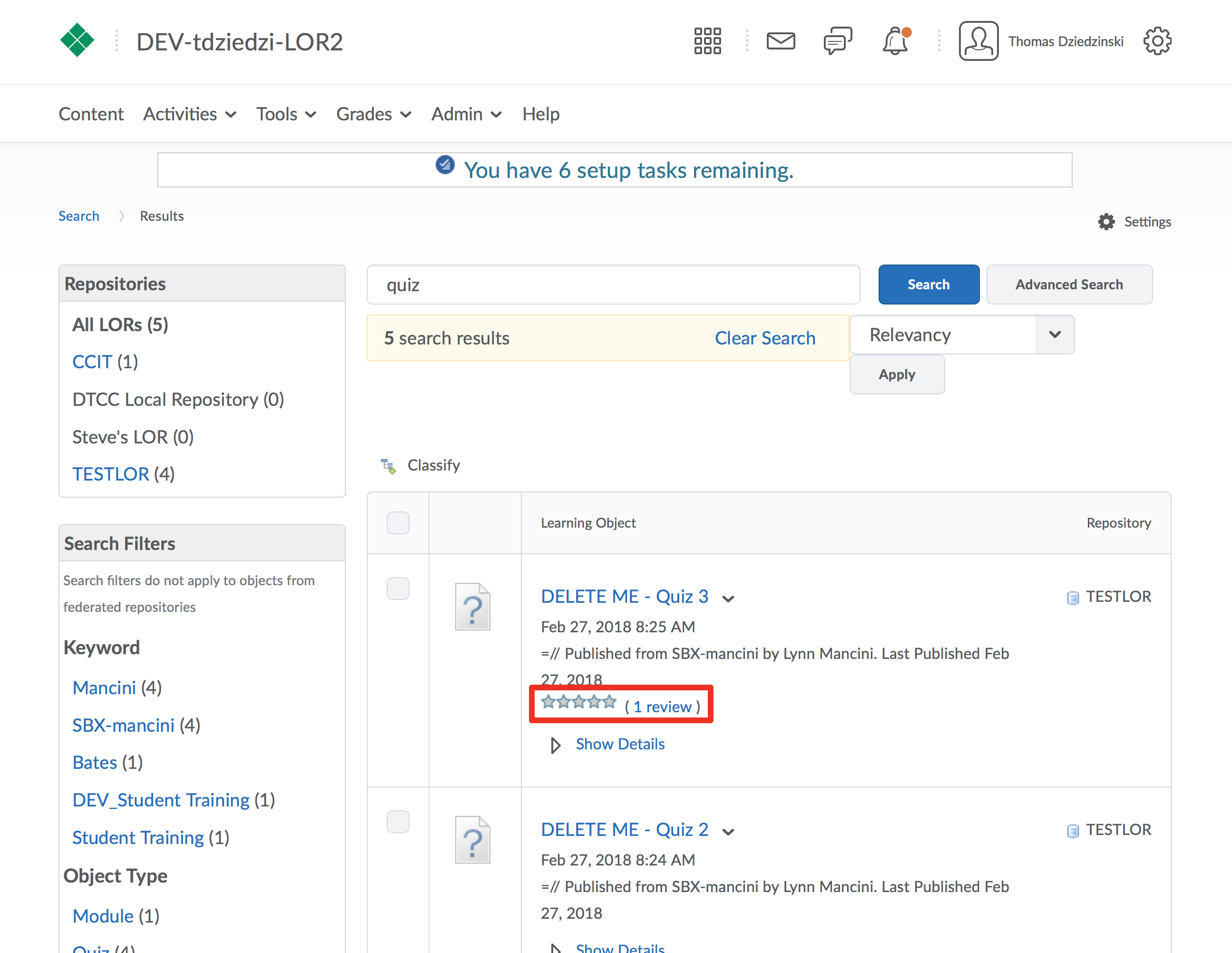The image size is (1232, 953).
Task: Filter by DEV_Student Training keyword
Action: point(161,801)
